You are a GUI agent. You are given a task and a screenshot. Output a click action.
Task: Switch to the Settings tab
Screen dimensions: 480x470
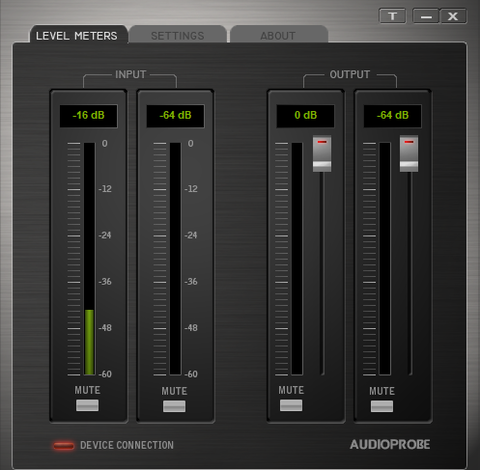click(178, 35)
